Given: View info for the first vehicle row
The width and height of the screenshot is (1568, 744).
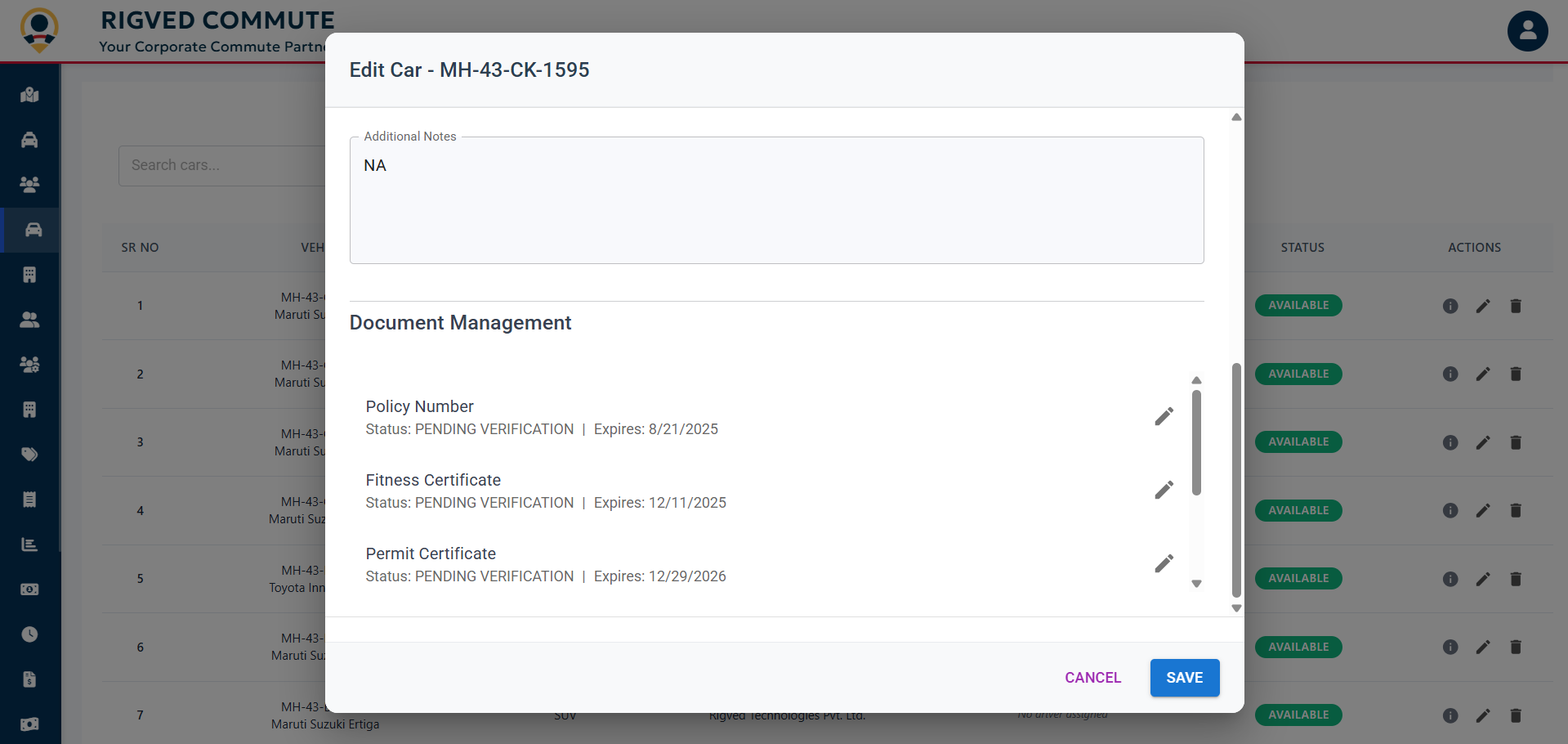Looking at the screenshot, I should coord(1450,306).
